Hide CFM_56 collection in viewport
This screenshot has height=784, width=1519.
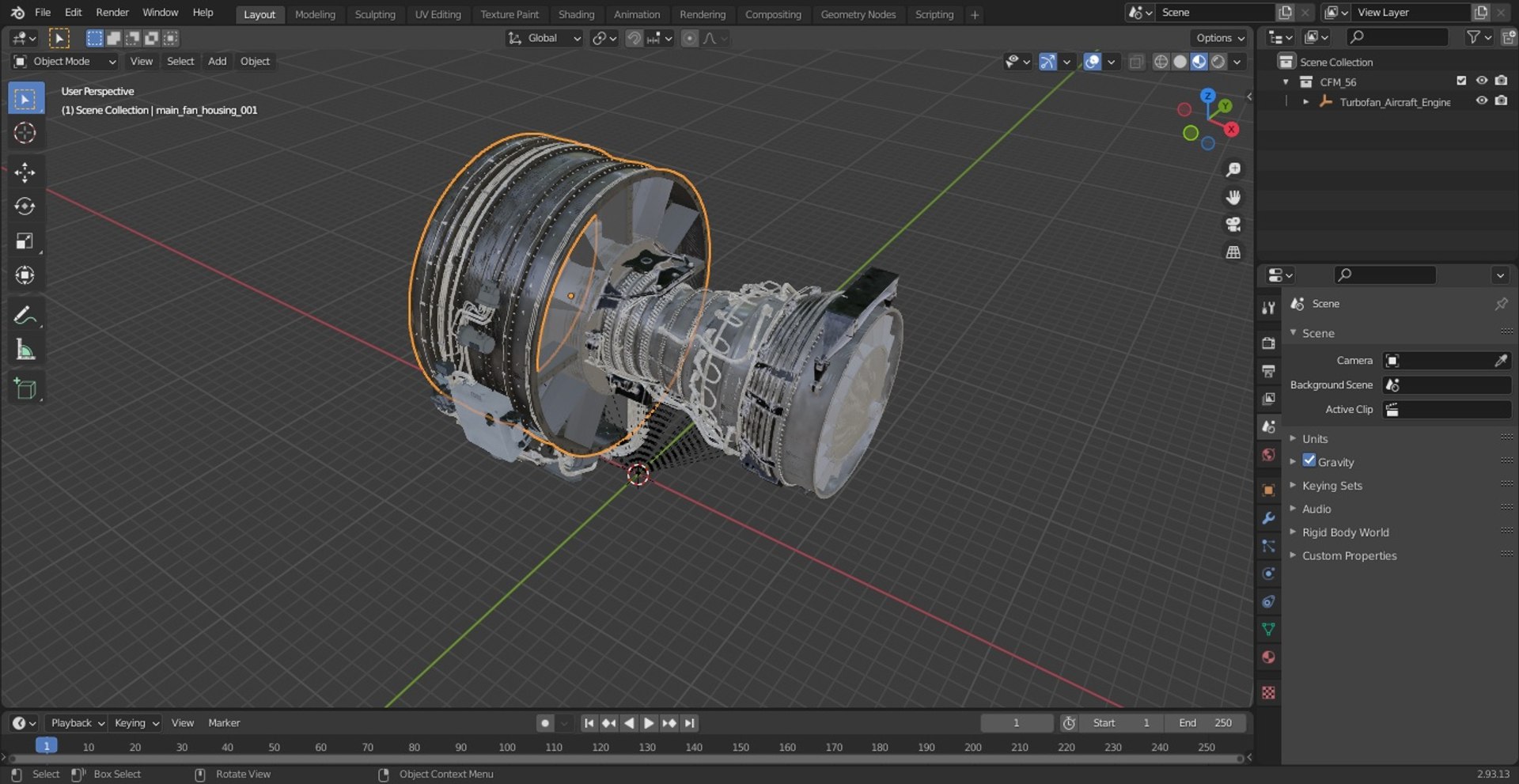click(1481, 81)
